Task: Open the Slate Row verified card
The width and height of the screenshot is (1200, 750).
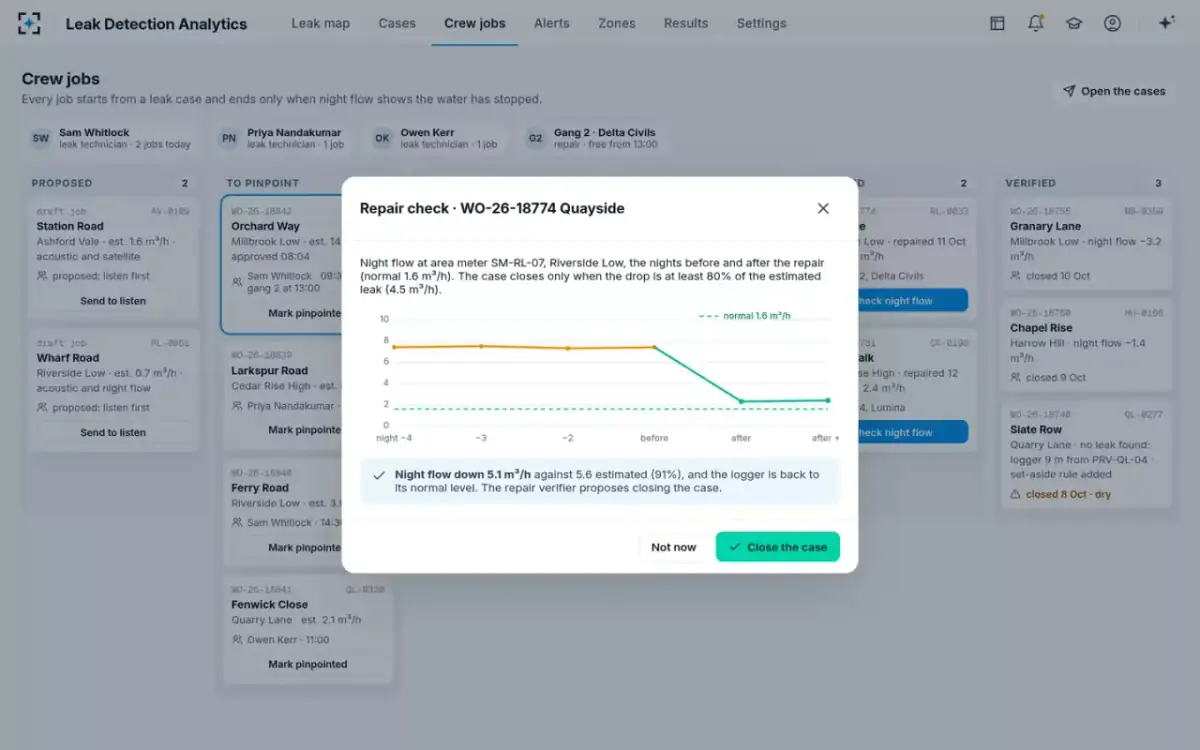Action: pyautogui.click(x=1087, y=455)
